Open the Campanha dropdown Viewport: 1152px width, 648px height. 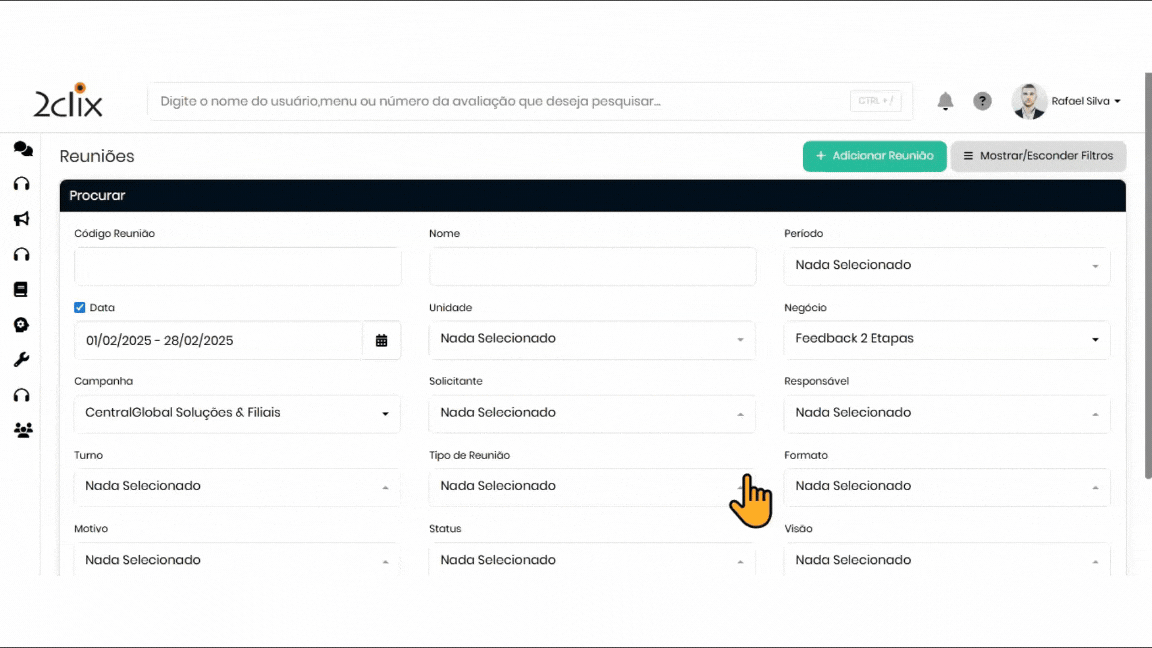click(x=237, y=413)
